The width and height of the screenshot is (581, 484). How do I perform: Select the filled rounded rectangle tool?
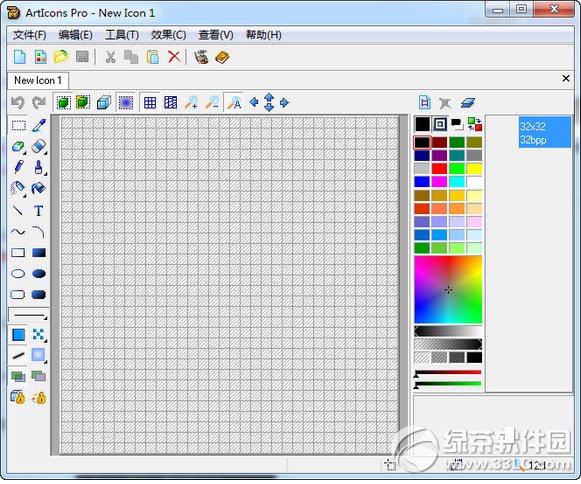pos(39,295)
